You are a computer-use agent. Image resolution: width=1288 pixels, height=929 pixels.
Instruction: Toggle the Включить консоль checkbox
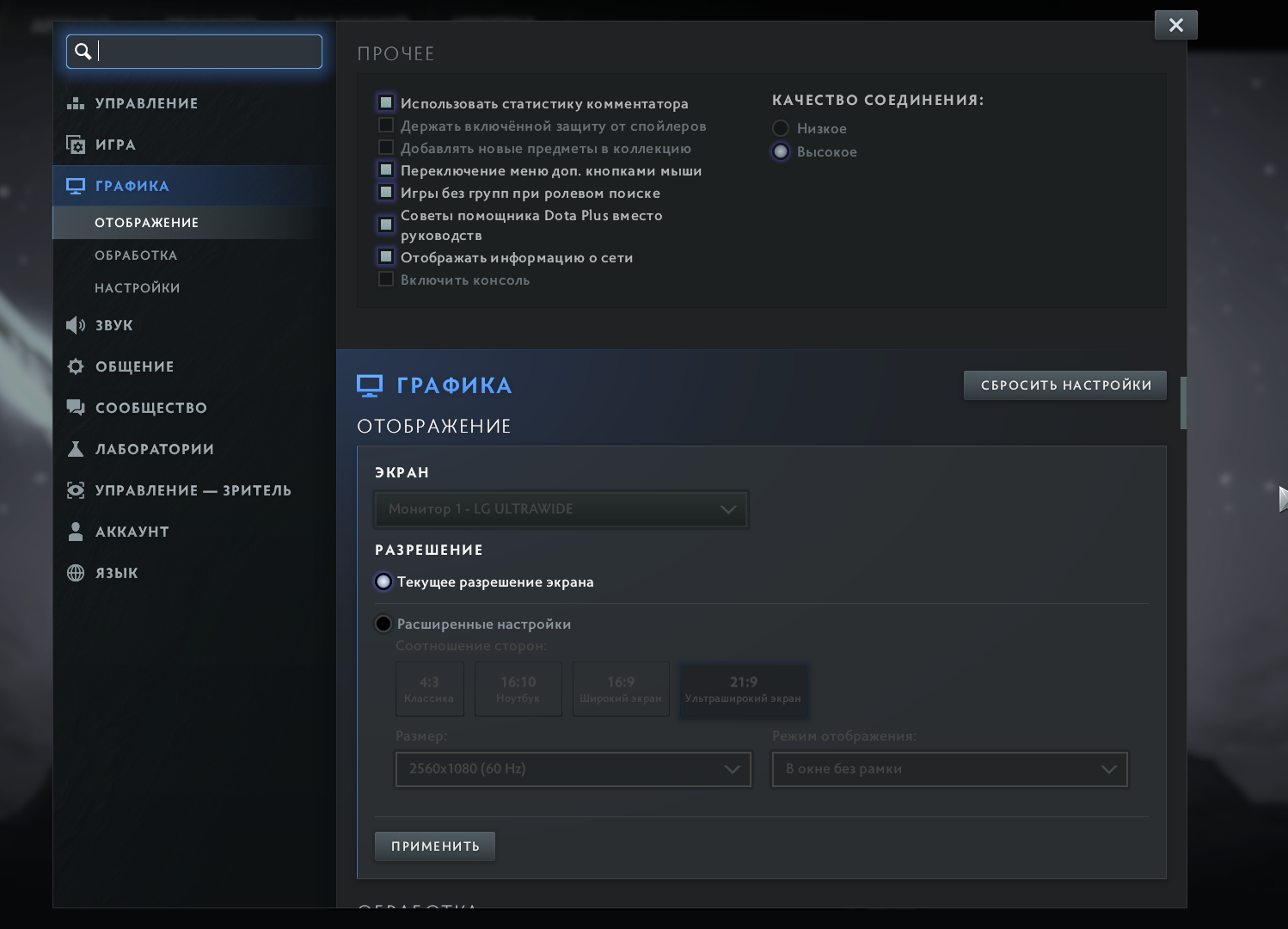coord(386,280)
